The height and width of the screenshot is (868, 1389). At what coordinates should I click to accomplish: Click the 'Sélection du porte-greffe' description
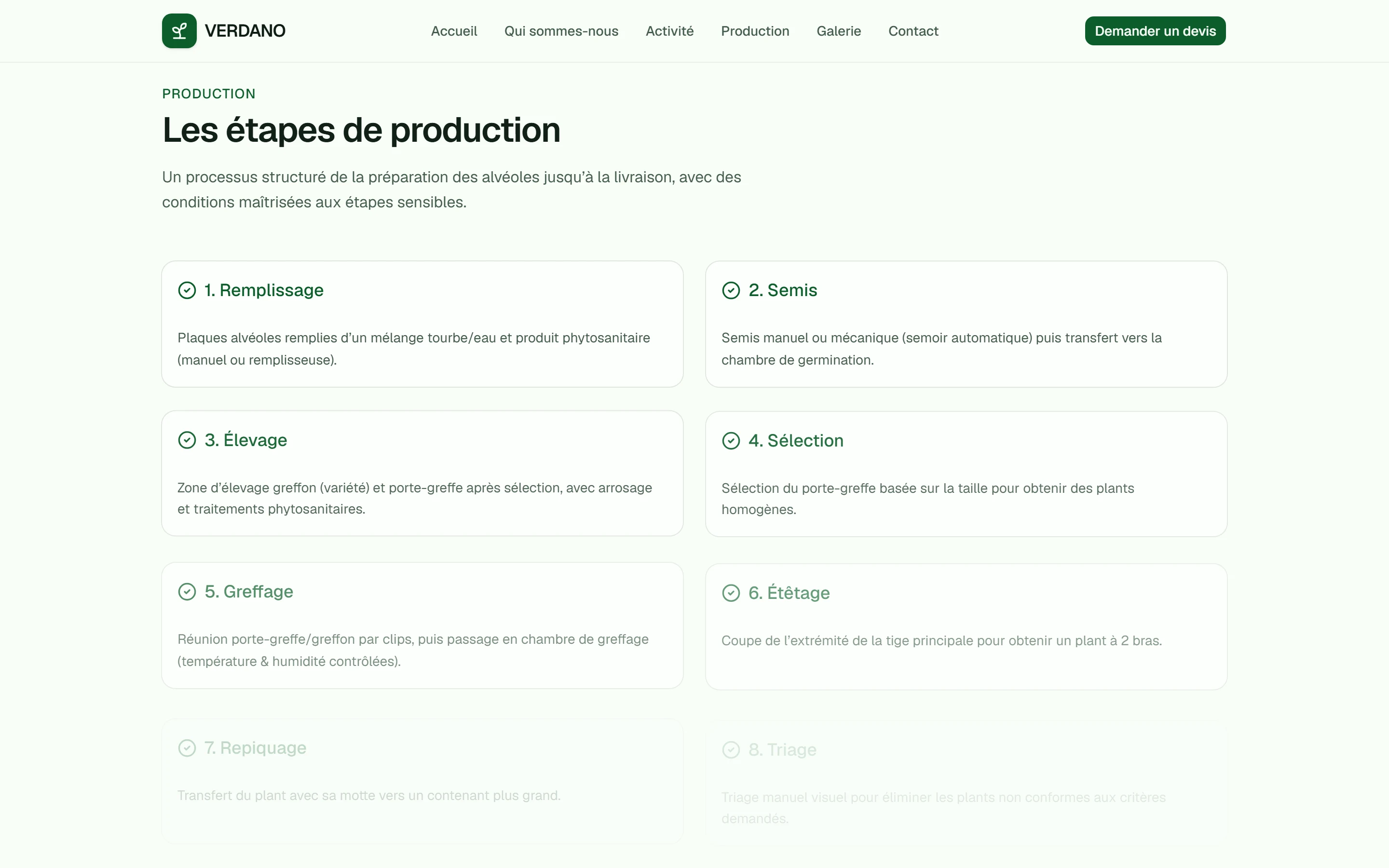coord(927,499)
